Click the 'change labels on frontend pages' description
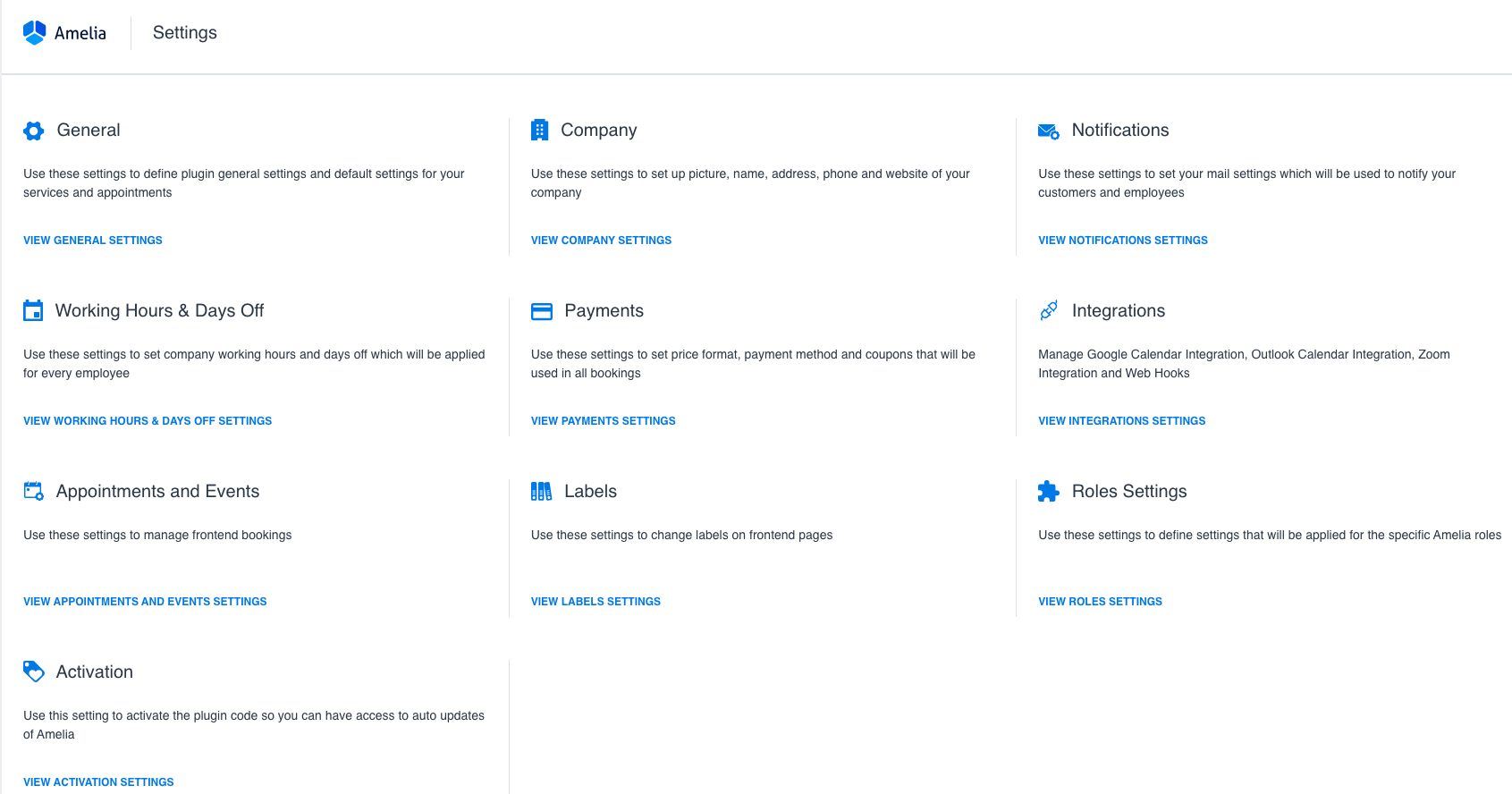The width and height of the screenshot is (1512, 794). [x=681, y=536]
